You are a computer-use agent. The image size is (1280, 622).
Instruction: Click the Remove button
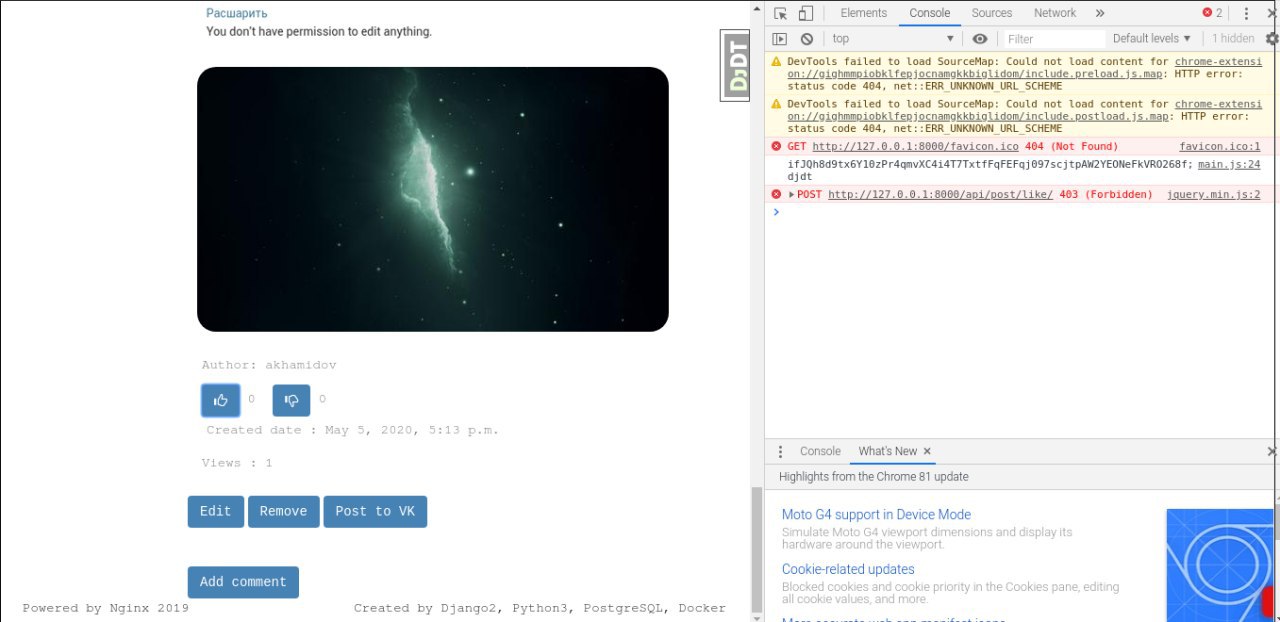click(x=283, y=511)
